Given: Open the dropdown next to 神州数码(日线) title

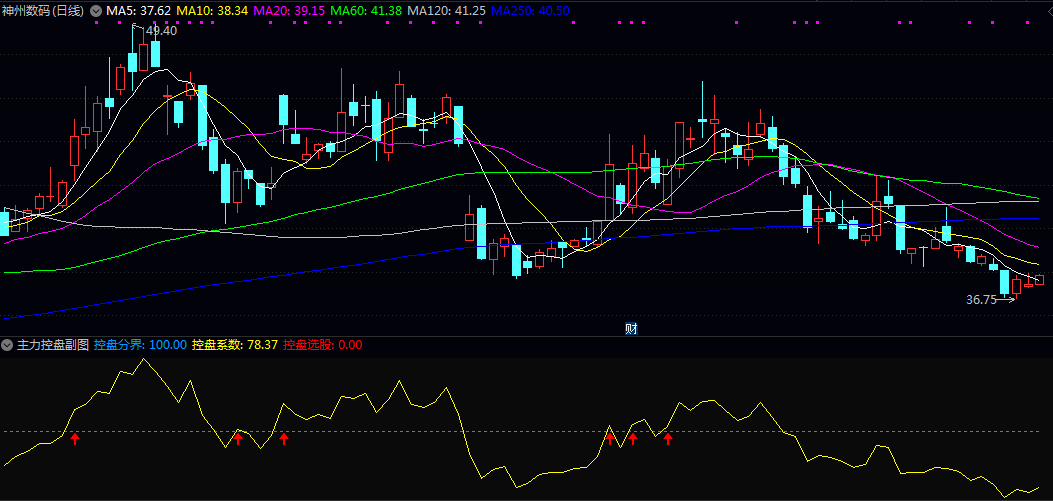Looking at the screenshot, I should coord(97,11).
